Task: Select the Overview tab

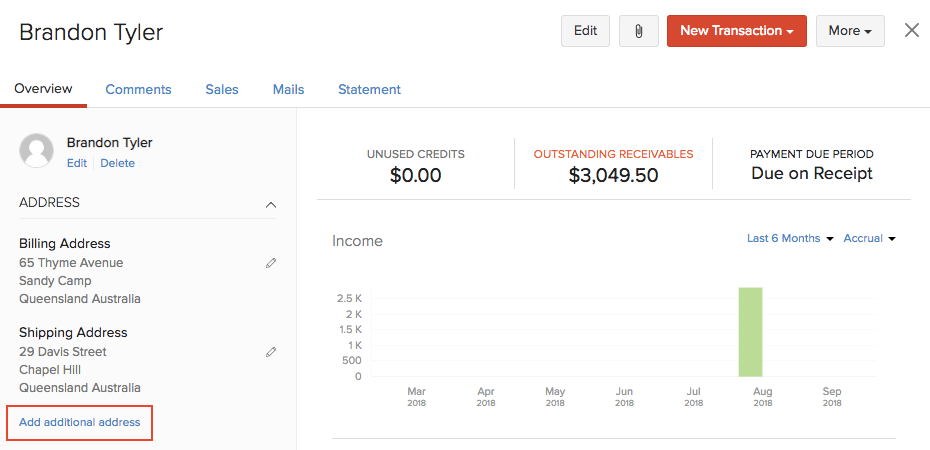Action: [43, 89]
